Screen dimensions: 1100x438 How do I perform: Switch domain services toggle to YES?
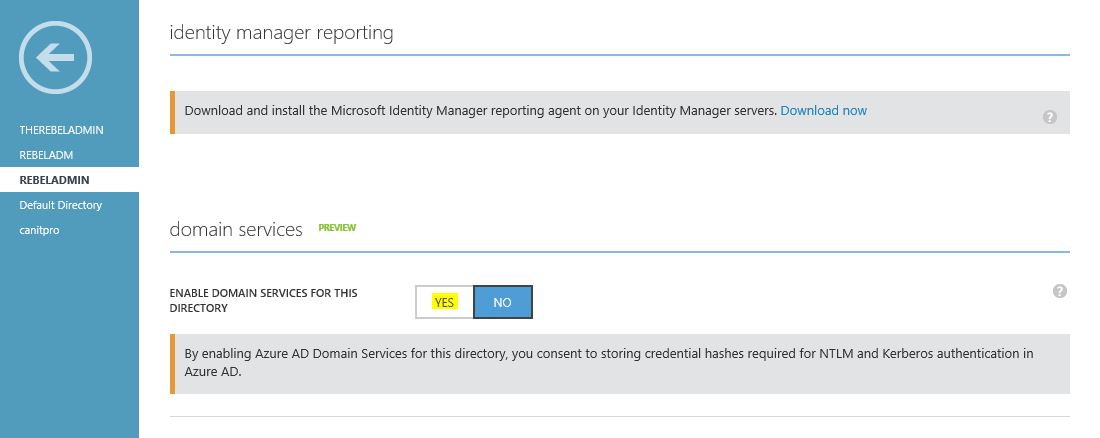[x=444, y=303]
